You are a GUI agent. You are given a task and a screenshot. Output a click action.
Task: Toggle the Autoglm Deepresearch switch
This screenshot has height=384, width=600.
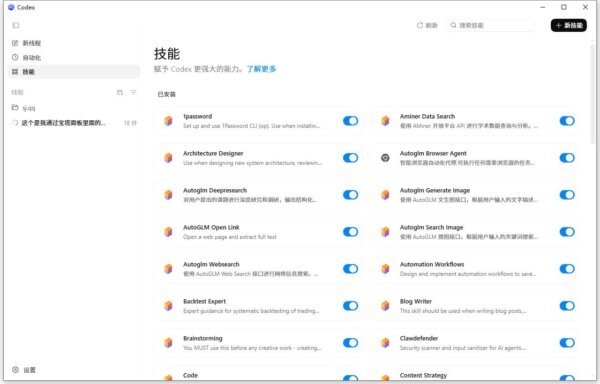tap(351, 195)
